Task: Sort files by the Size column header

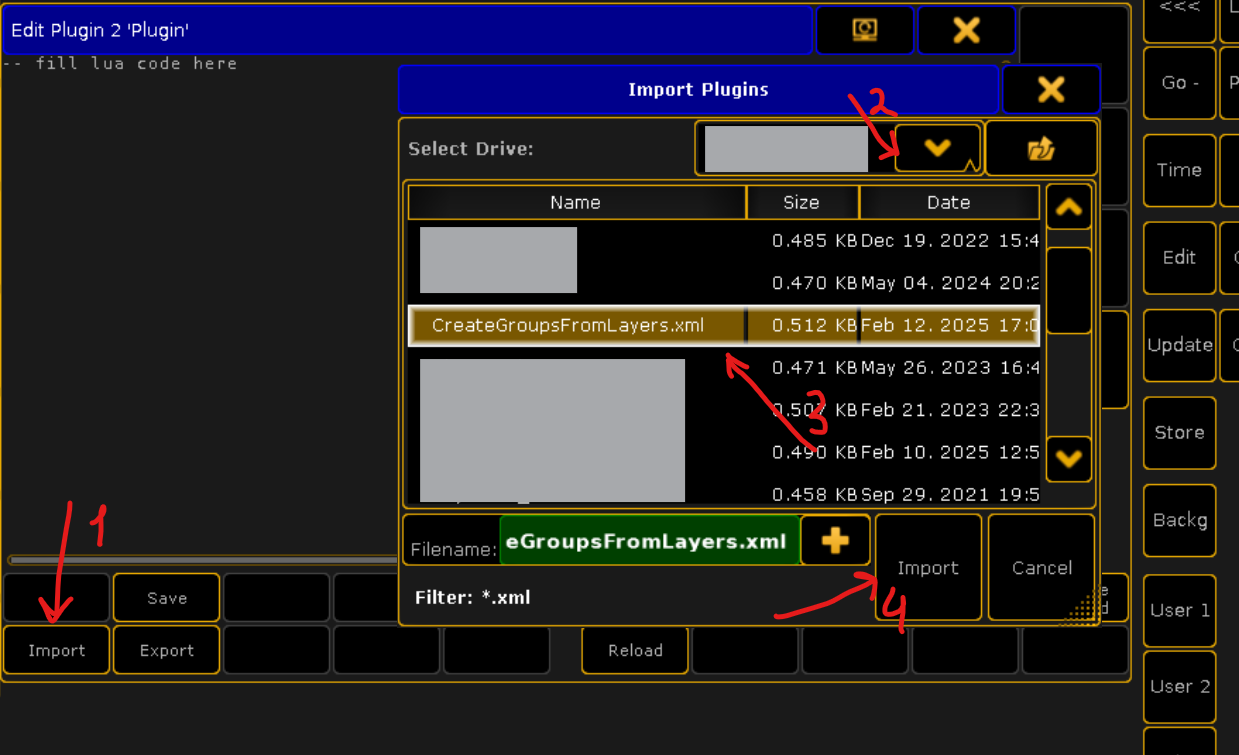Action: point(801,202)
